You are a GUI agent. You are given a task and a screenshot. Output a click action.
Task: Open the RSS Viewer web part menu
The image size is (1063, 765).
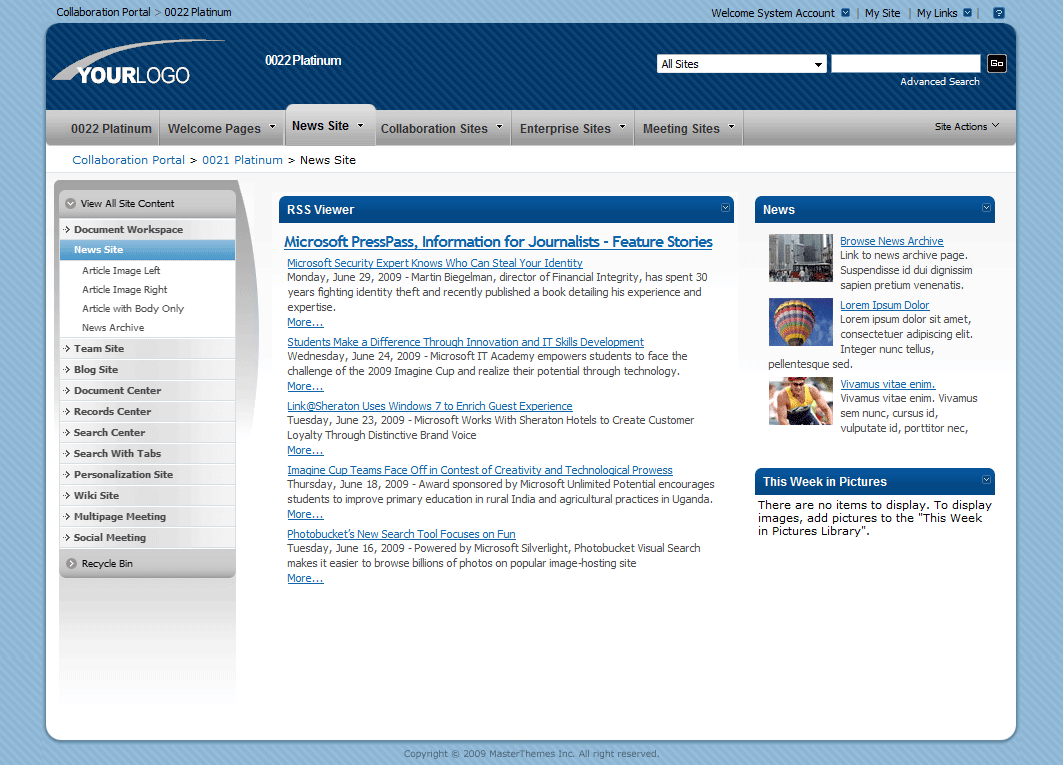[x=726, y=209]
